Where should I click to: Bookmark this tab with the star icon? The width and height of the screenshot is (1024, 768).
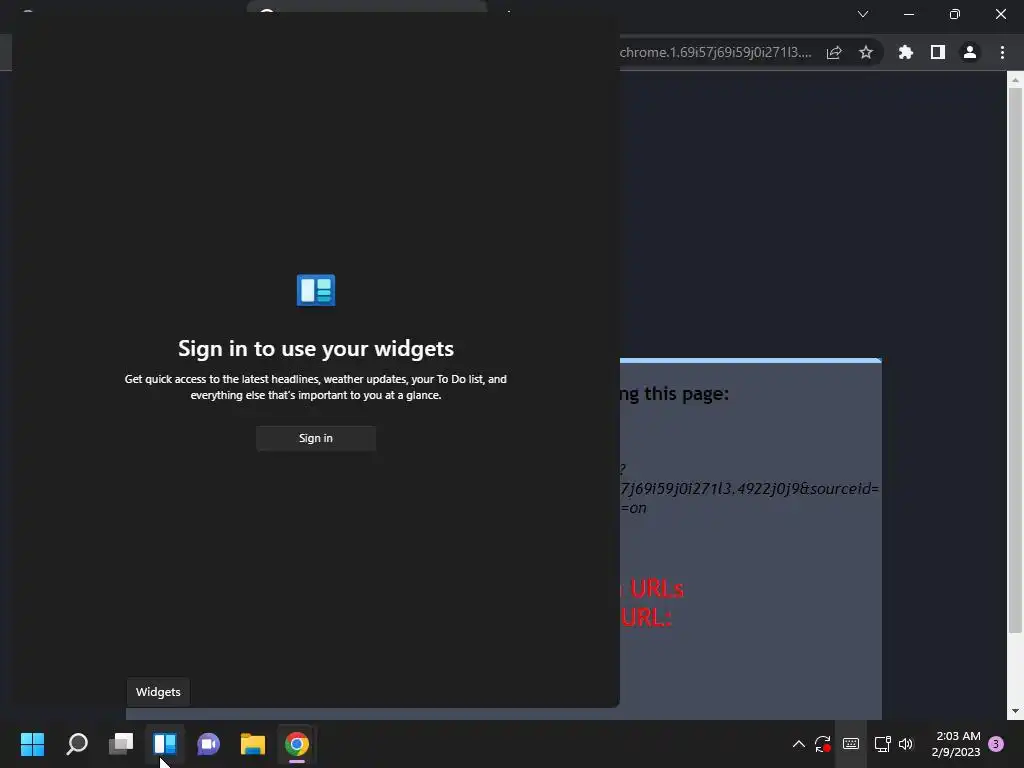pyautogui.click(x=866, y=52)
